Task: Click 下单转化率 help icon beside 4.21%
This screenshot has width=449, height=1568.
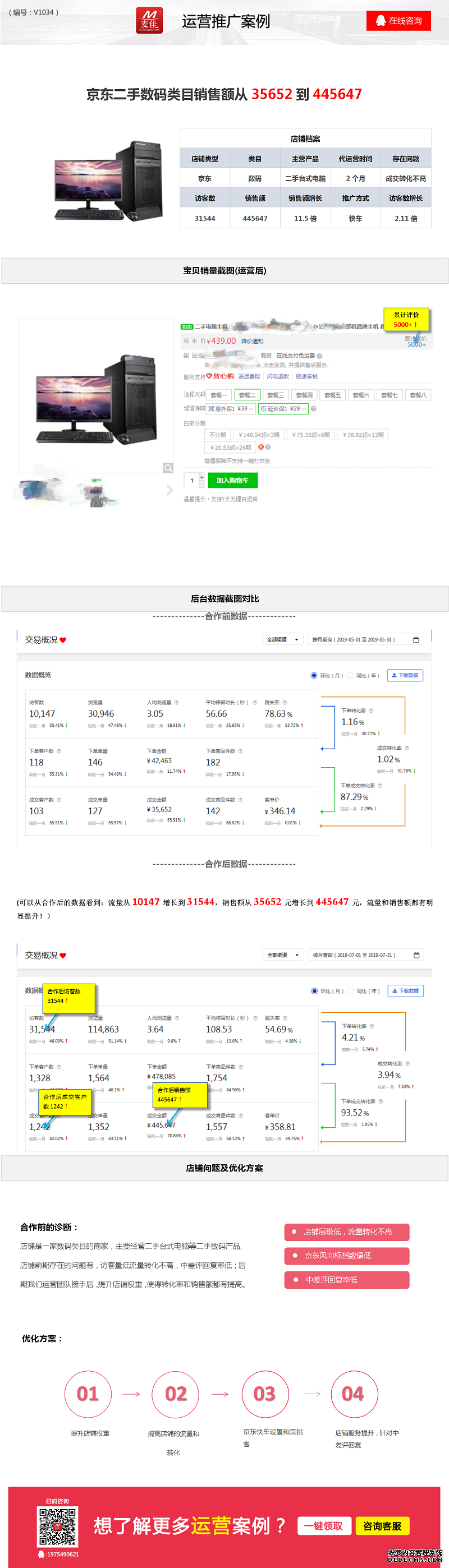Action: (372, 1026)
